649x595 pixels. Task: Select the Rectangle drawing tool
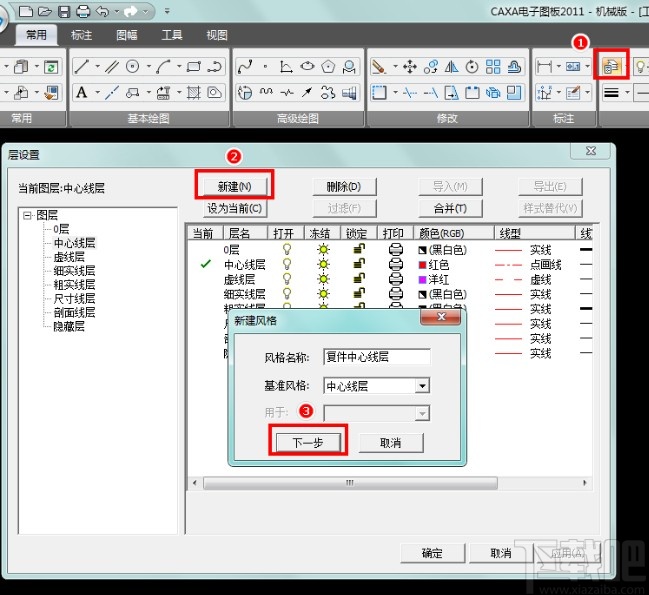(194, 66)
